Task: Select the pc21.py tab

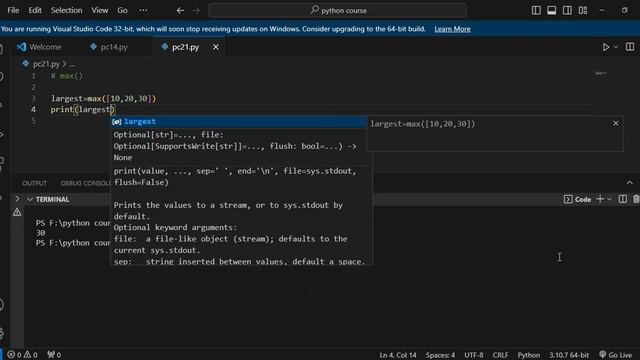Action: [x=186, y=47]
